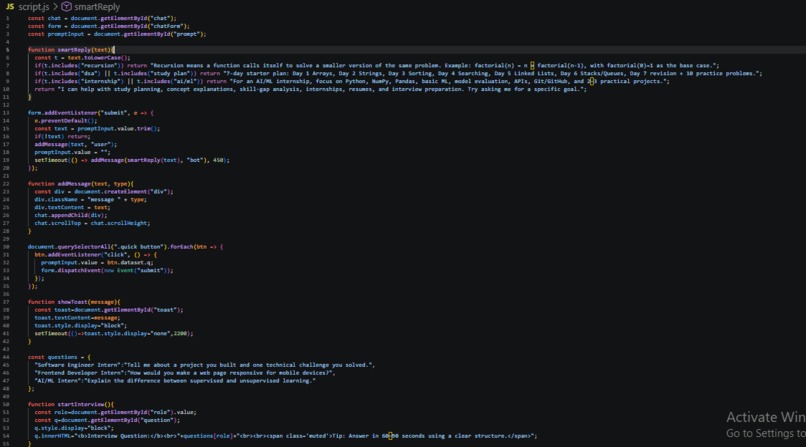Click 'function addMessage(text, type){' line
Viewport: 806px width, 447px height.
tap(81, 183)
